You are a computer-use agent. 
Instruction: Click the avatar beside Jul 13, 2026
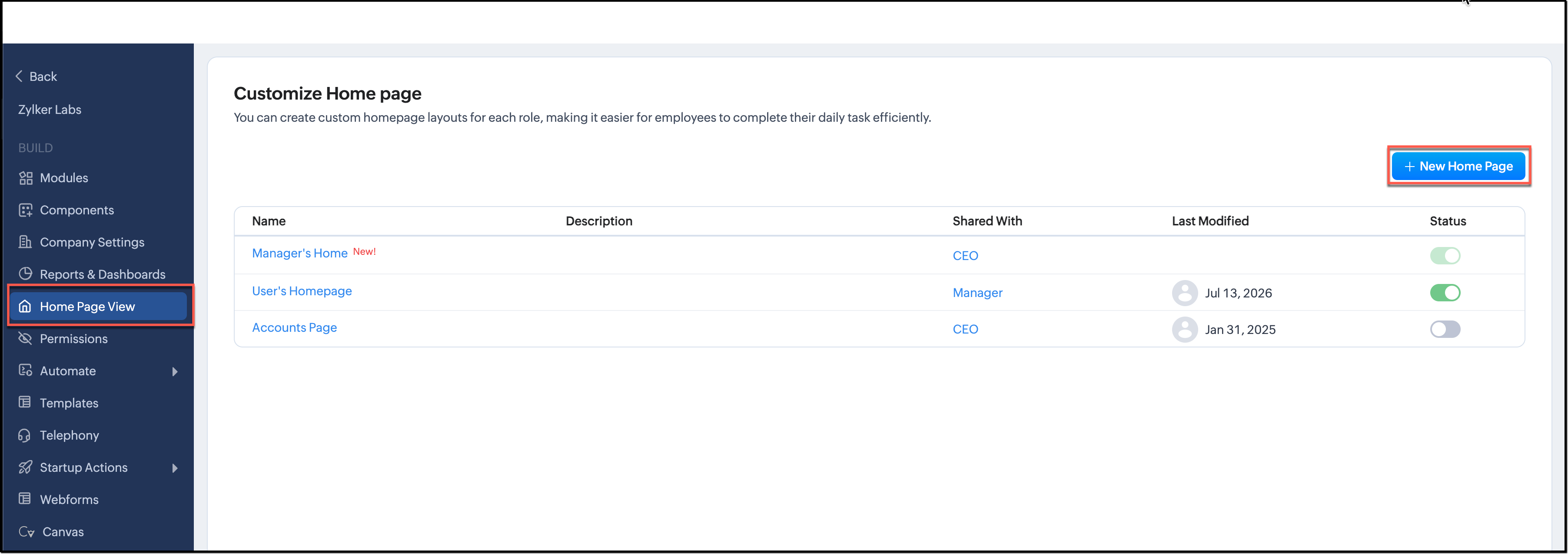[x=1184, y=293]
